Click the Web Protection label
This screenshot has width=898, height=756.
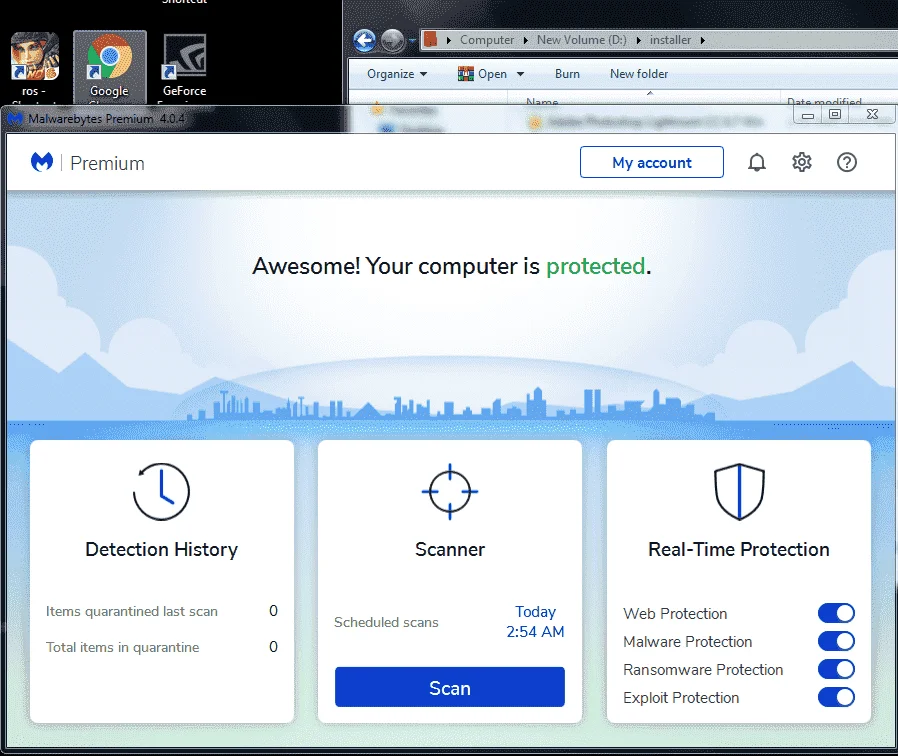pyautogui.click(x=675, y=614)
